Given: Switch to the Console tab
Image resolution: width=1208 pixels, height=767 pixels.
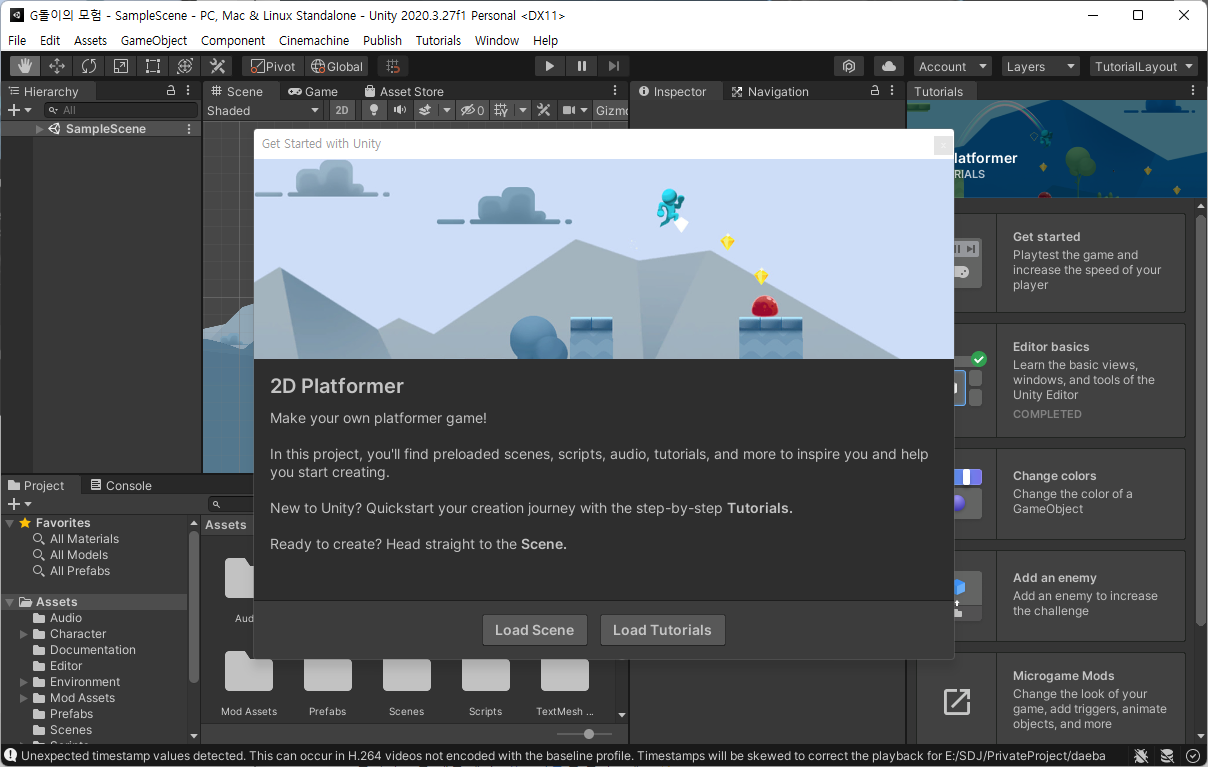Looking at the screenshot, I should tap(121, 485).
